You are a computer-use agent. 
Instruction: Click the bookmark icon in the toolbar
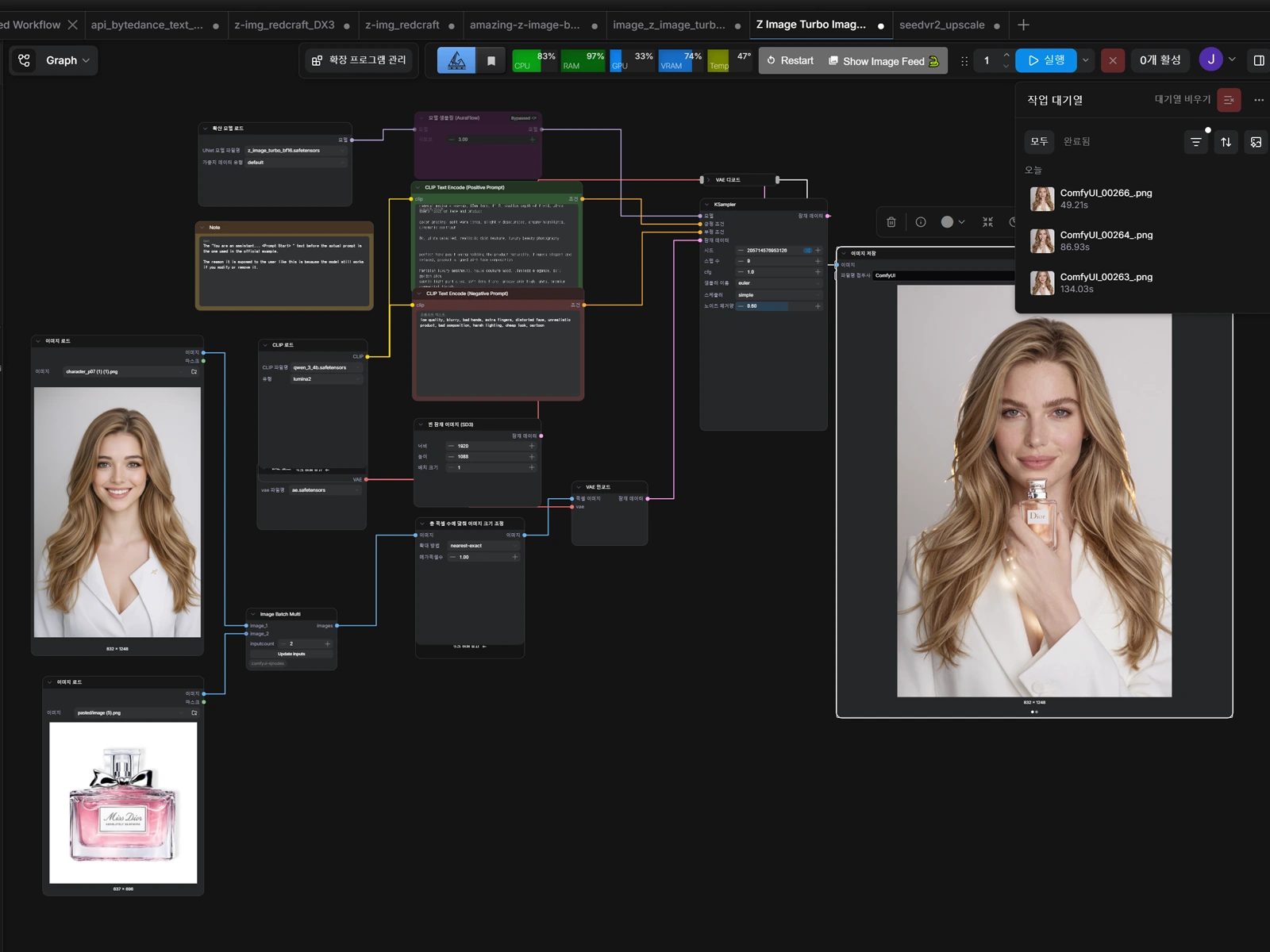pos(491,60)
